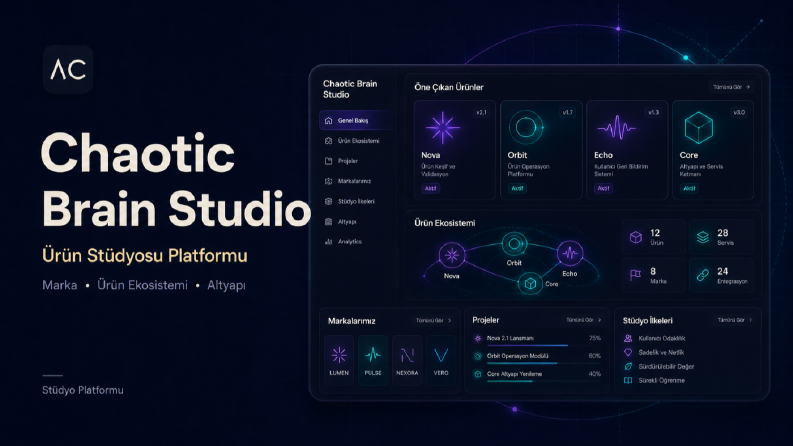Click the Orbit ring icon in product card
This screenshot has width=793, height=446.
526,127
